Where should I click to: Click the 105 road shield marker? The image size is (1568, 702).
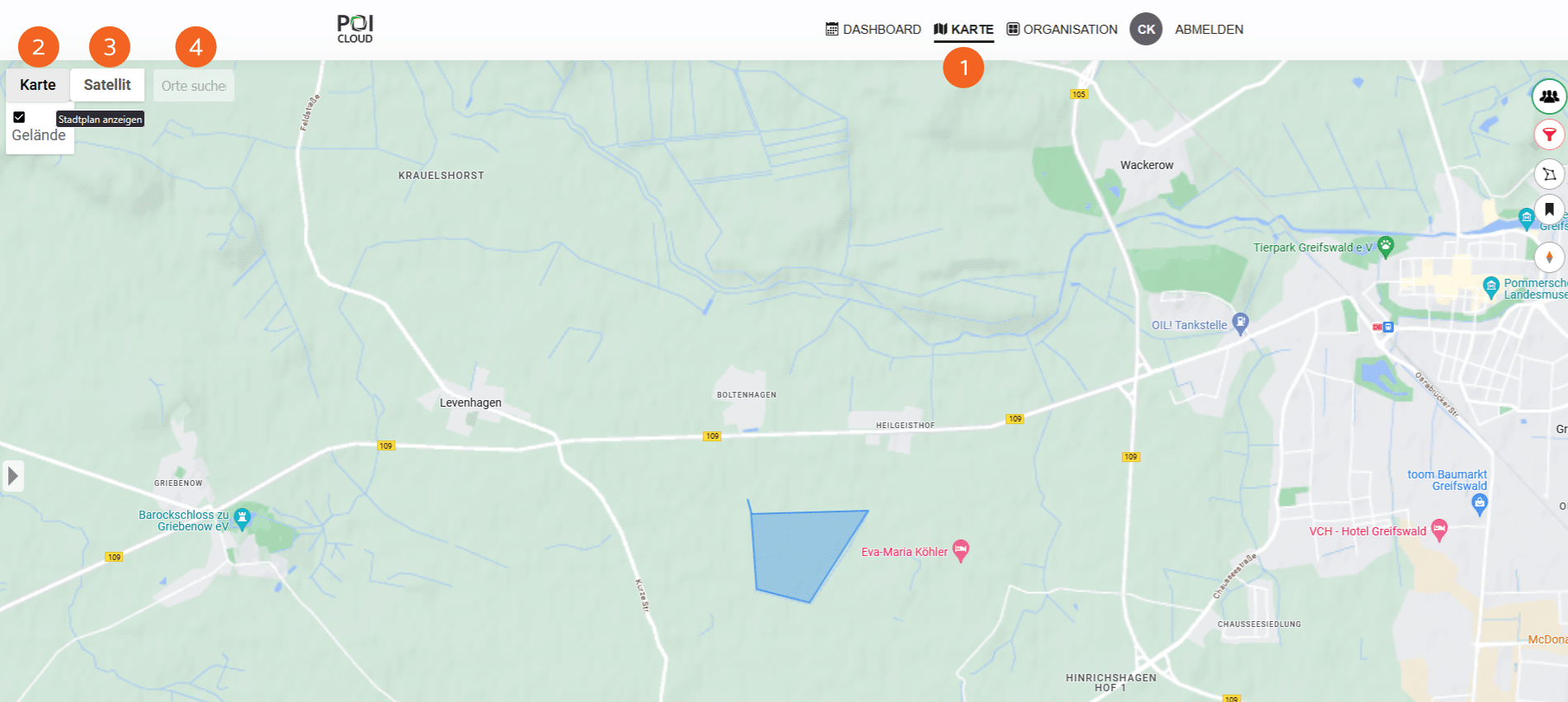(x=1079, y=94)
